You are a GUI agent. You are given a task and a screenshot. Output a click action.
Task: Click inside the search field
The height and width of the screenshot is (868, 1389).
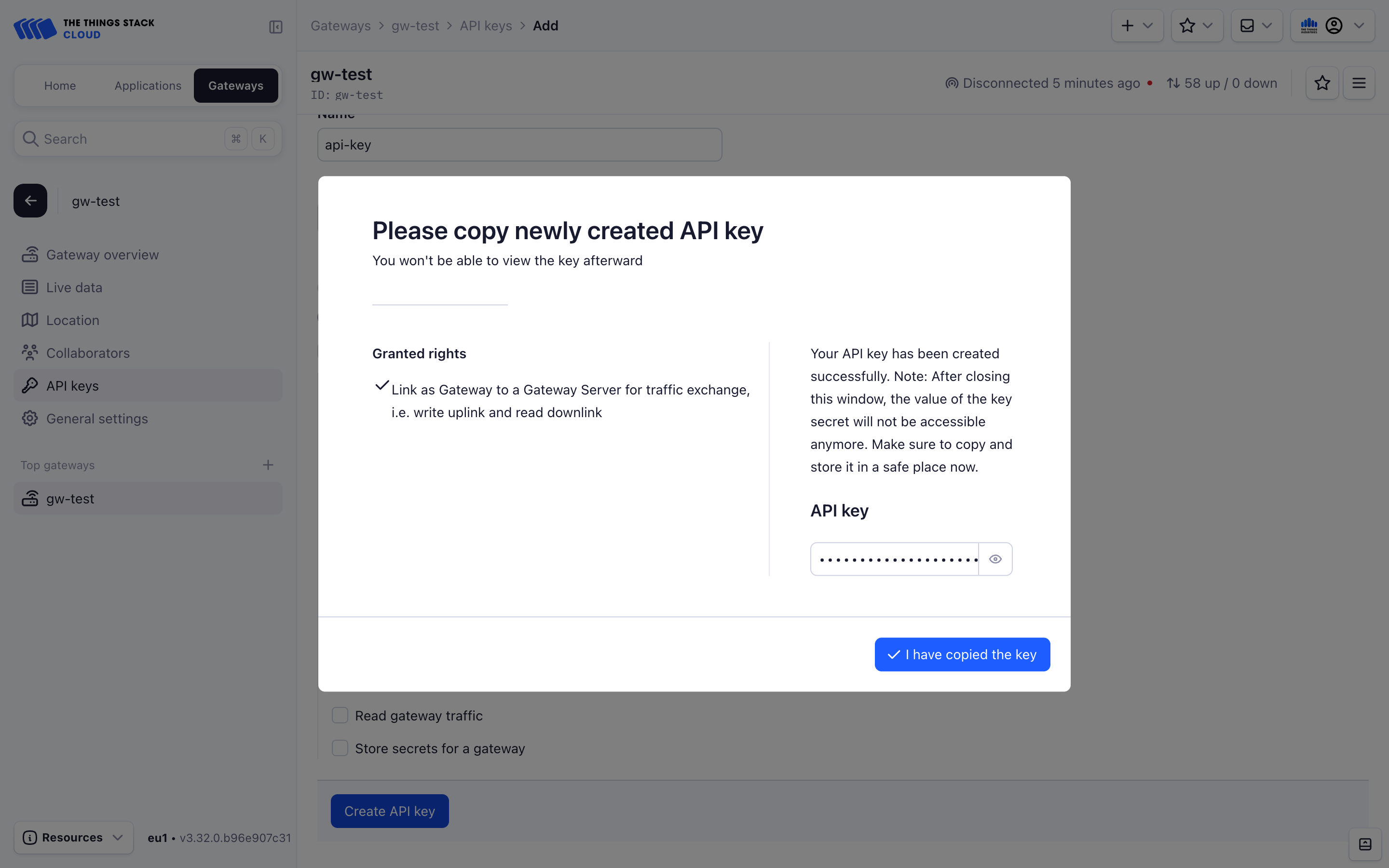(x=115, y=138)
